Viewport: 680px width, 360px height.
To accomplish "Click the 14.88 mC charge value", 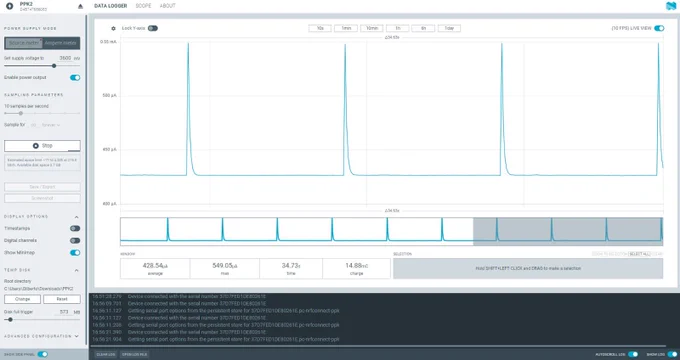I will (356, 265).
